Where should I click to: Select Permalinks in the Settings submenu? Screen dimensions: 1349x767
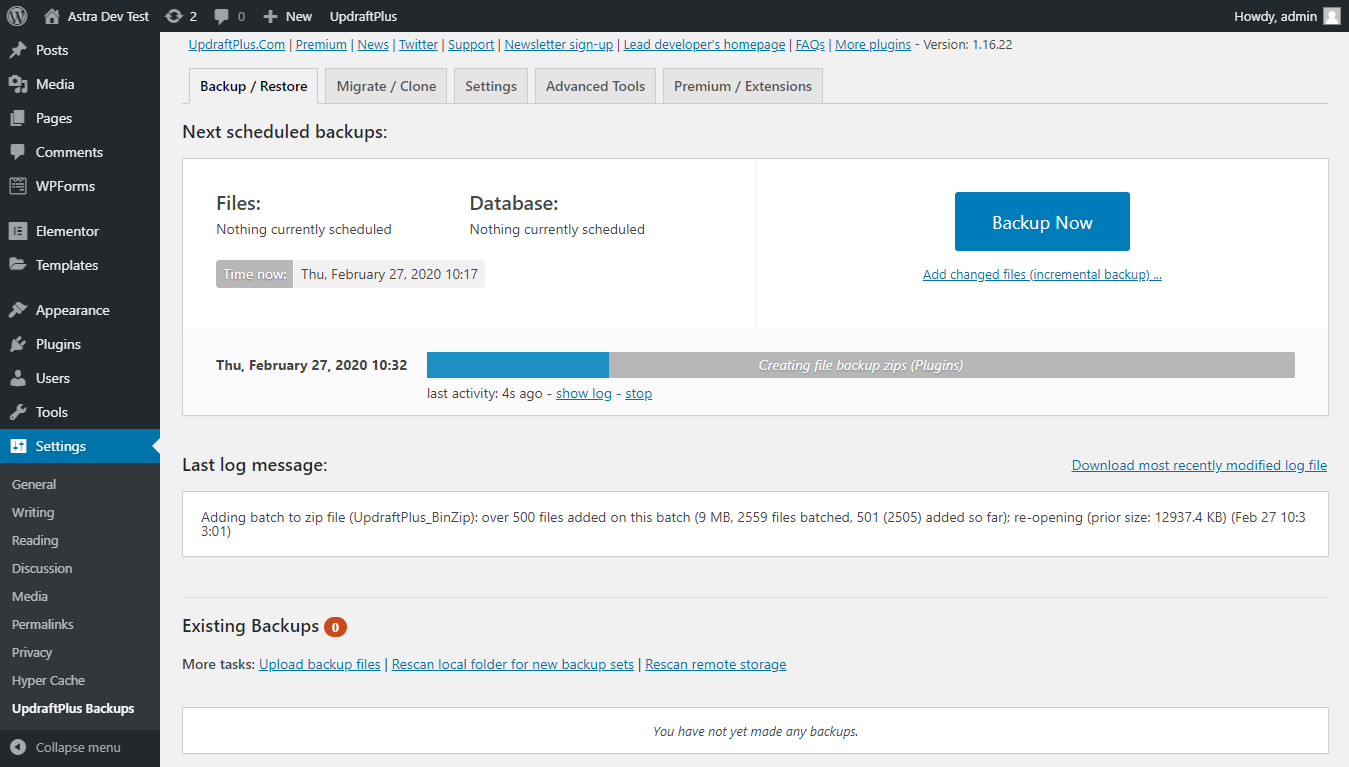42,623
